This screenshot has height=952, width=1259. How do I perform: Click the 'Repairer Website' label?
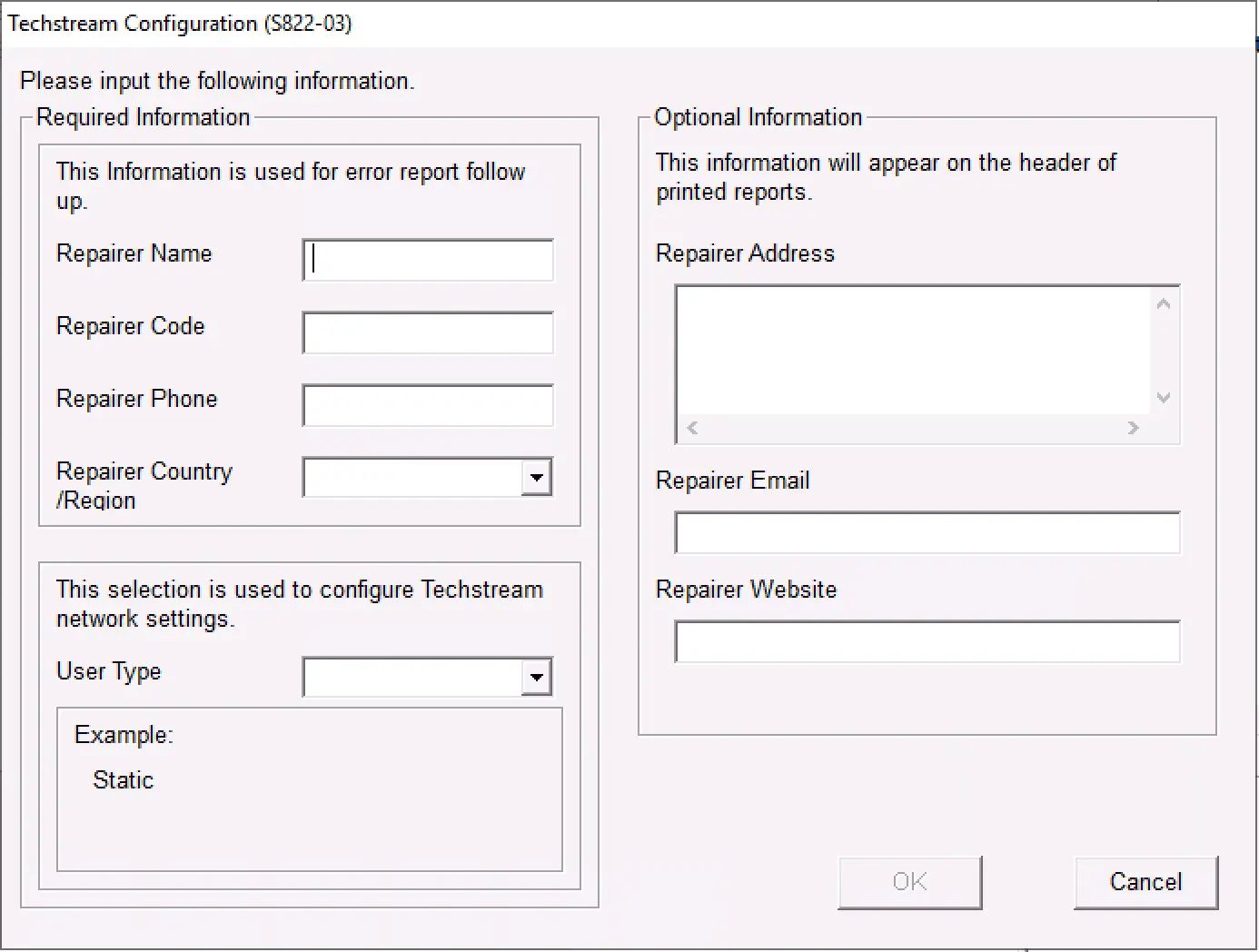tap(746, 590)
